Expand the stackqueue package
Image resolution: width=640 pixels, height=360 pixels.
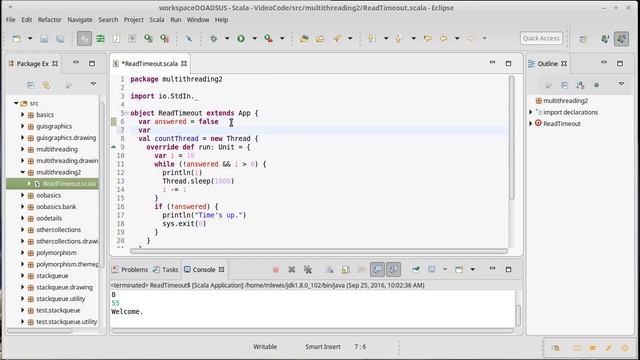click(x=22, y=276)
